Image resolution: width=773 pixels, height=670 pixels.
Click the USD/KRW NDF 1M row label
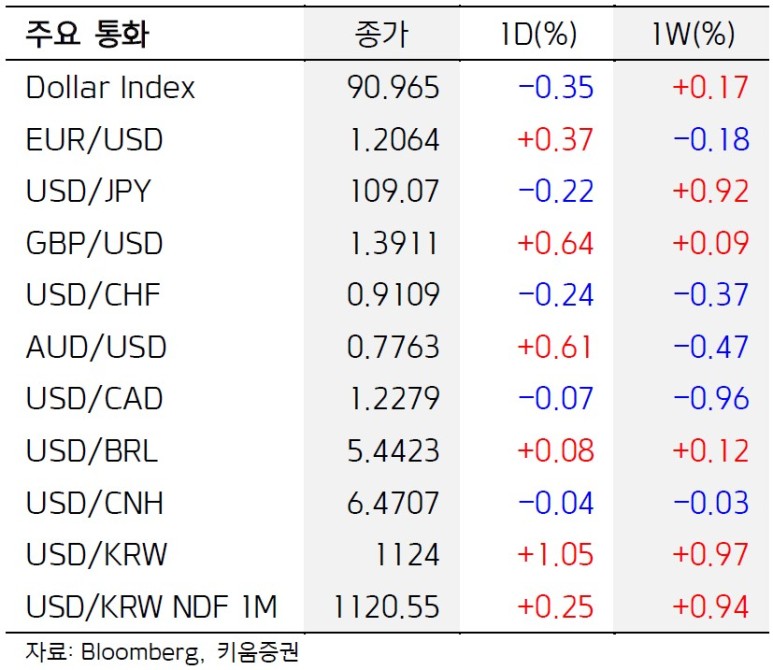[151, 606]
